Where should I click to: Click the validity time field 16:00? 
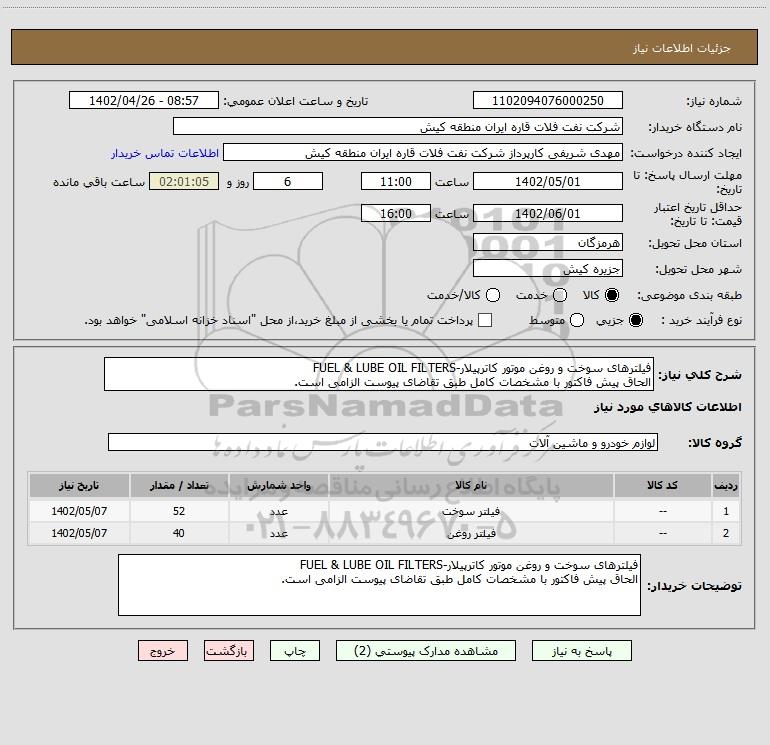[x=396, y=213]
